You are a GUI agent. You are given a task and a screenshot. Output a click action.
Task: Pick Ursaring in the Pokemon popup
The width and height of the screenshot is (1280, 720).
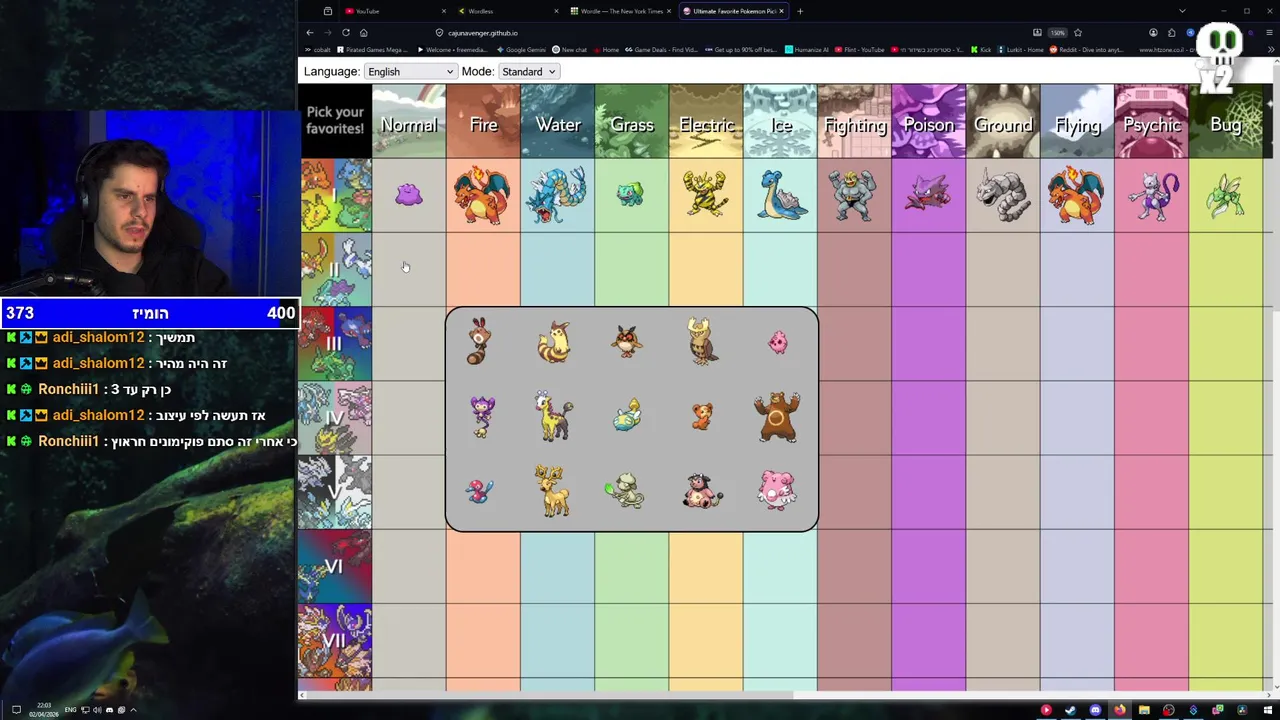pos(777,416)
